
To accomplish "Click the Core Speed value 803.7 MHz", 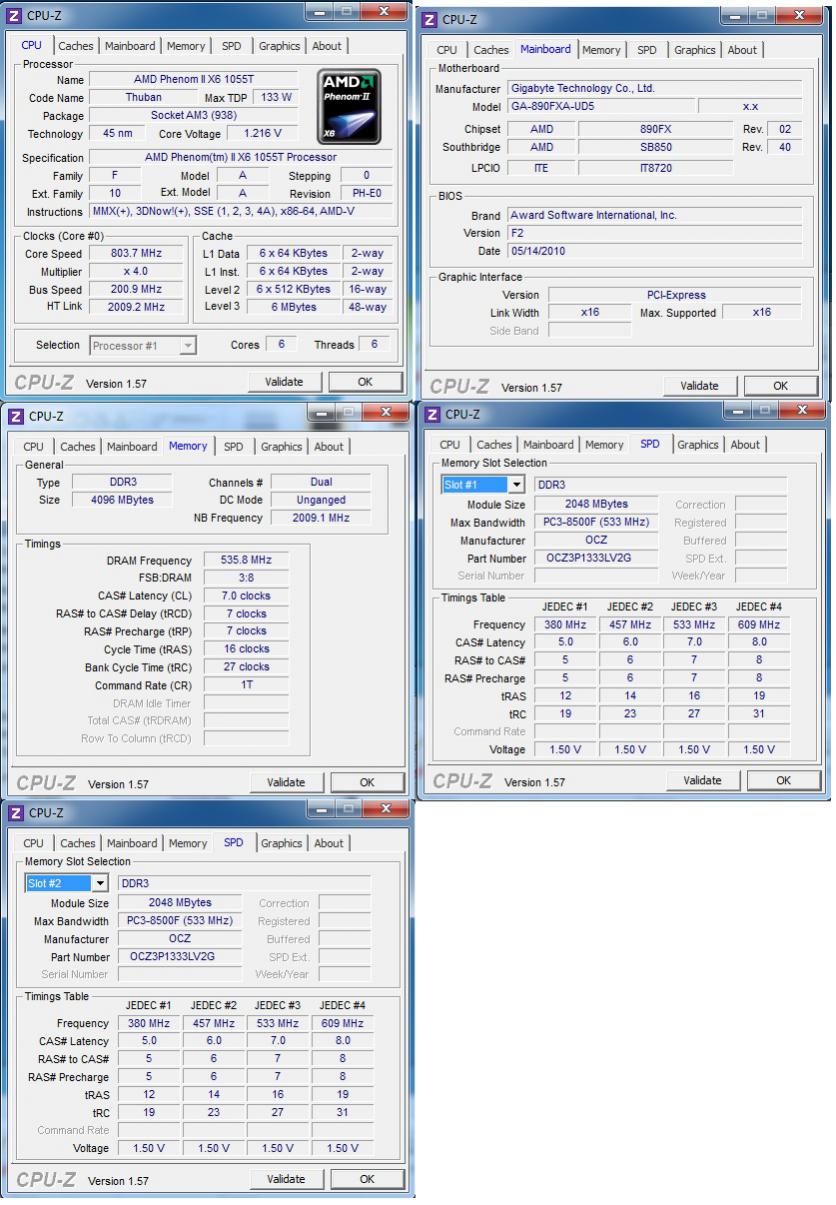I will pyautogui.click(x=135, y=253).
